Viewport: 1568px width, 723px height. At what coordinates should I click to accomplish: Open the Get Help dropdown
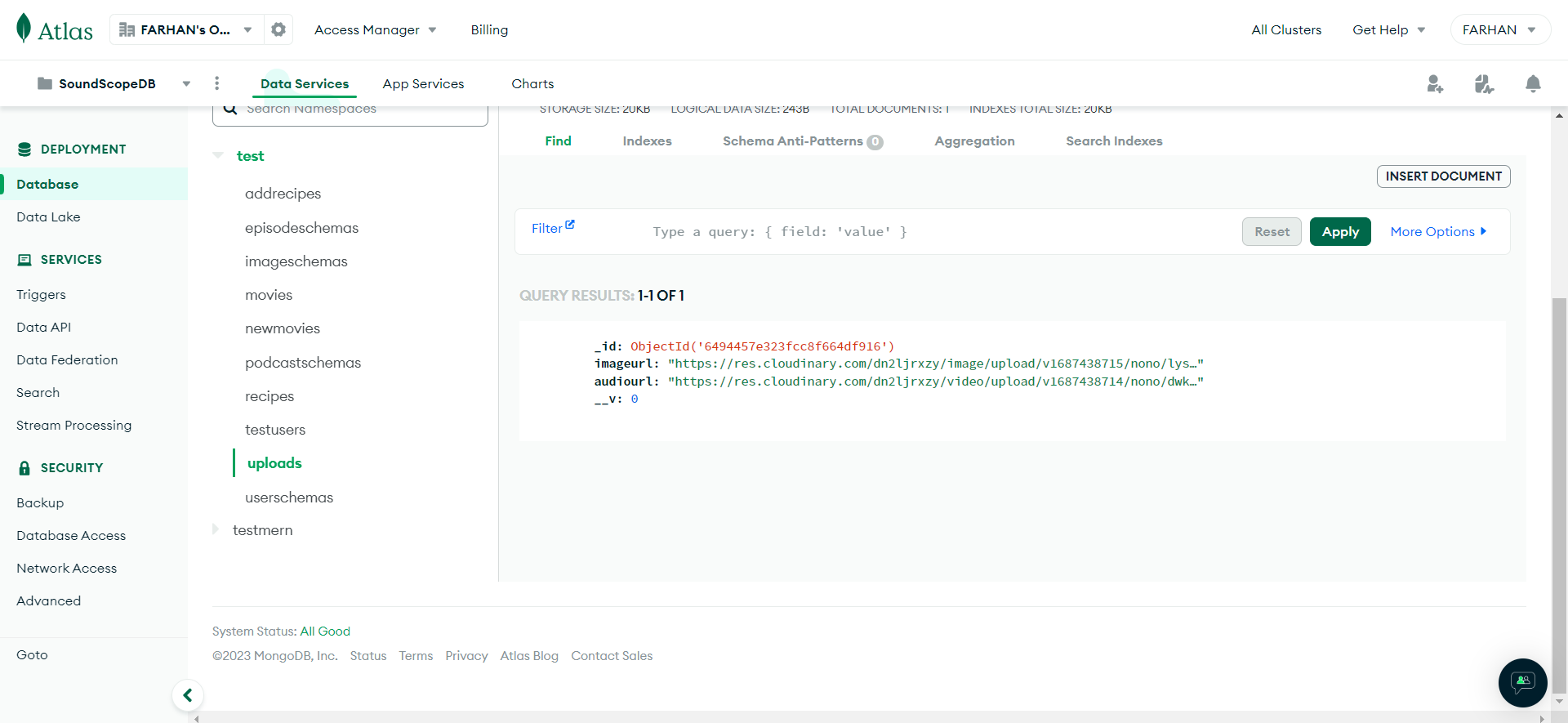coord(1389,29)
